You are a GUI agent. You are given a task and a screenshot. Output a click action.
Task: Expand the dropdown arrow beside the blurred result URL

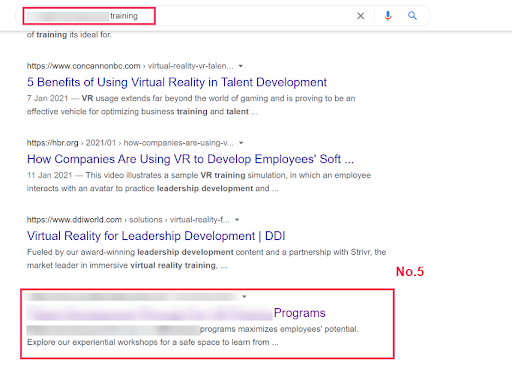click(244, 297)
